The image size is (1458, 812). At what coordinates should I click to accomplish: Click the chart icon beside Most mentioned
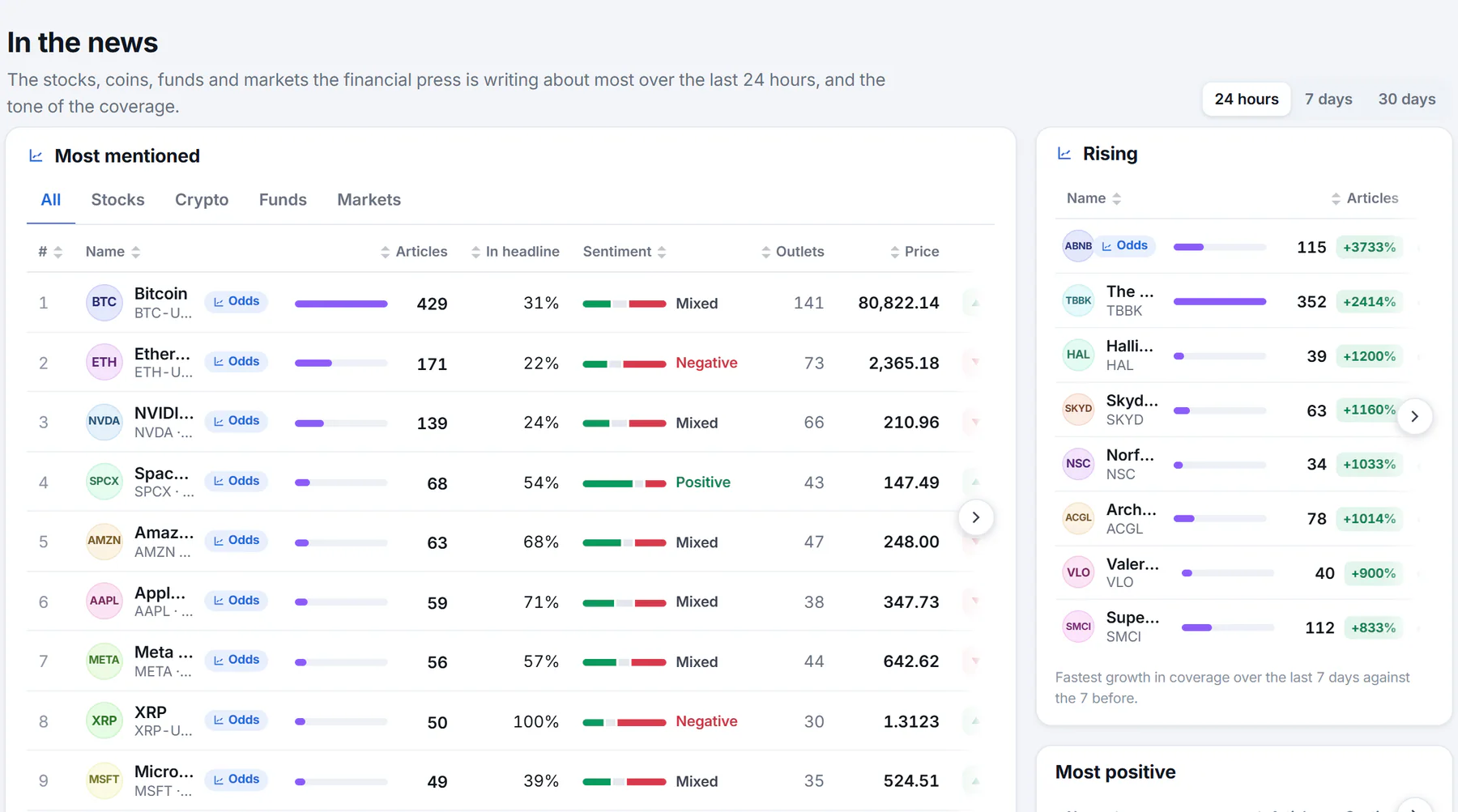coord(36,155)
